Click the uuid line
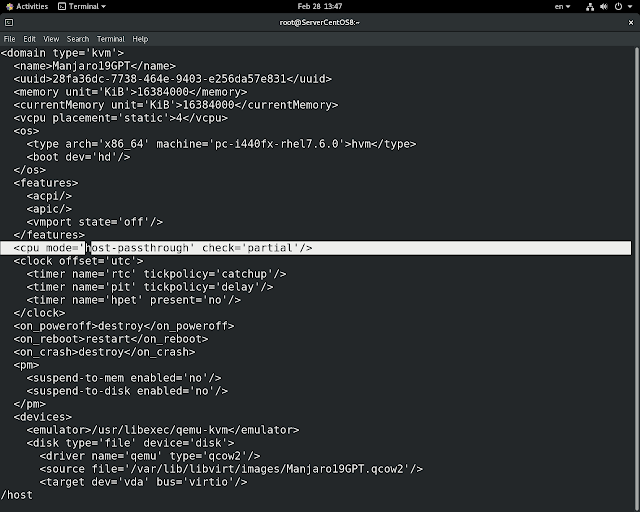Viewport: 640px width, 512px height. 173,79
